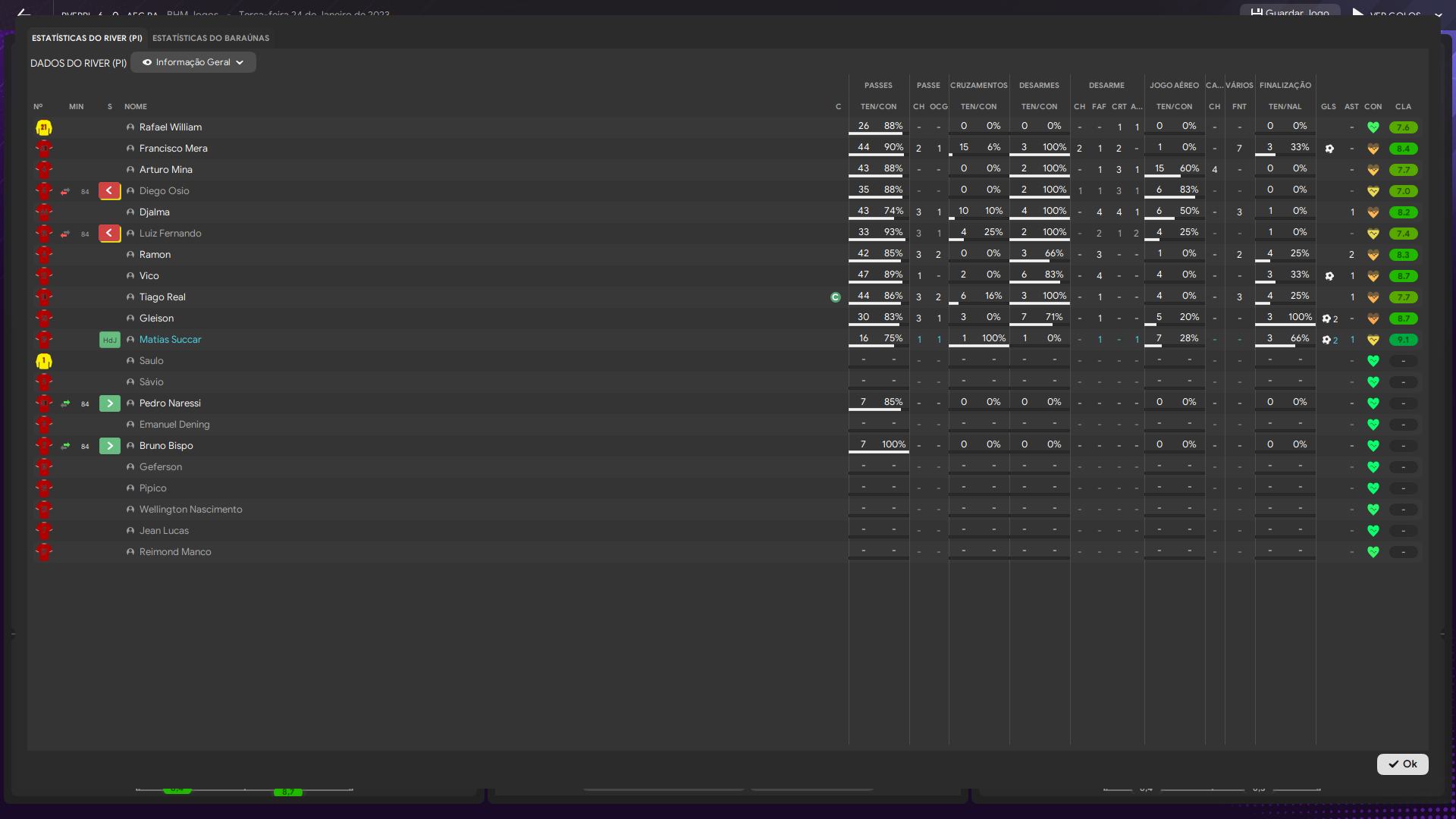Sort by CON condition column header
1456x819 pixels.
[1373, 107]
